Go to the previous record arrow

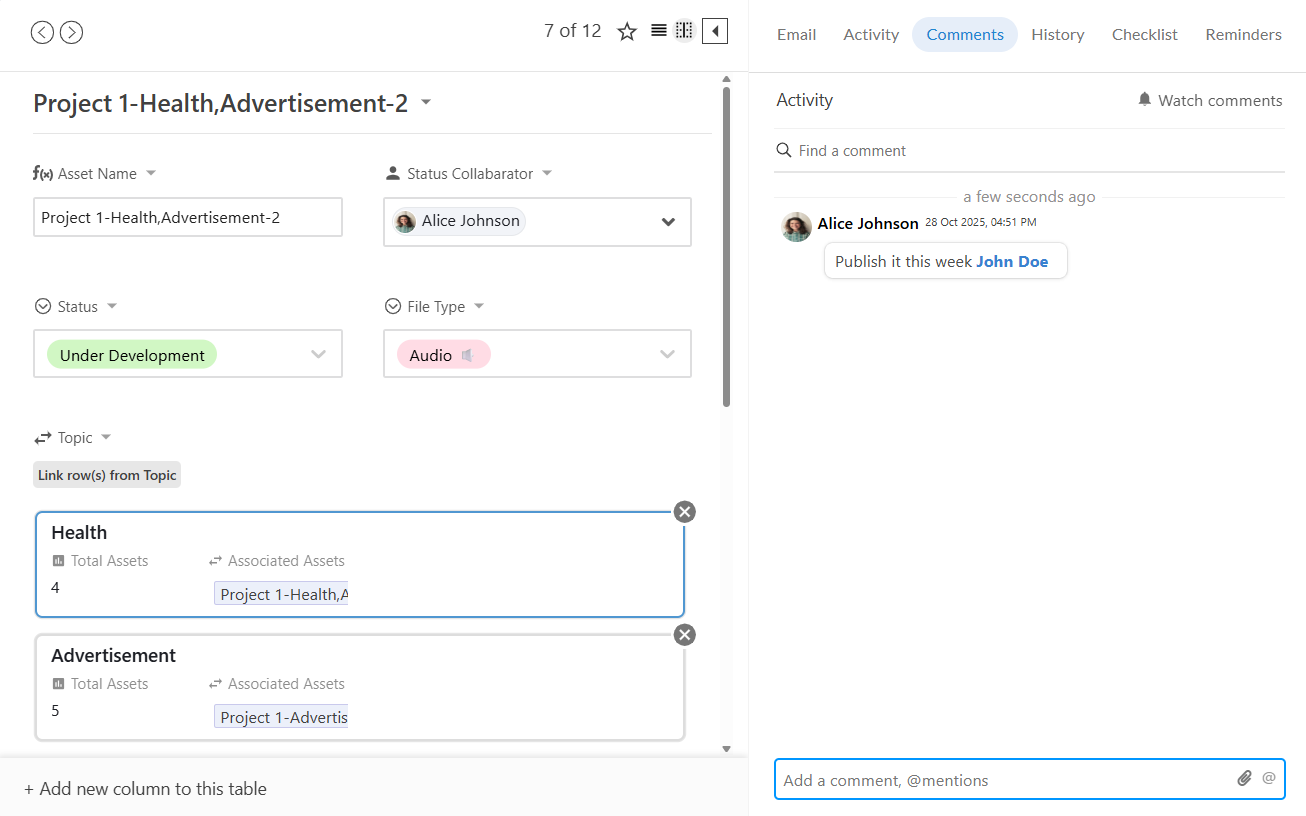[42, 33]
